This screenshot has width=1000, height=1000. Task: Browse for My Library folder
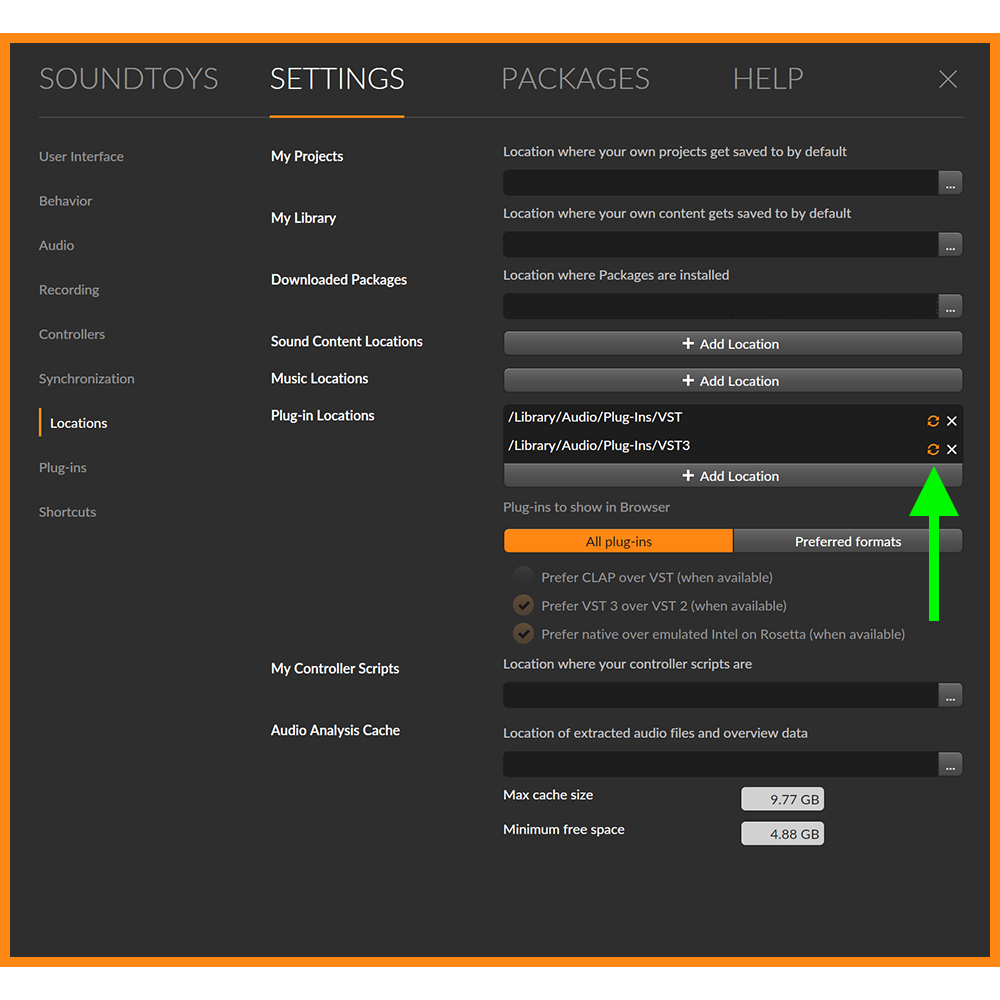950,244
